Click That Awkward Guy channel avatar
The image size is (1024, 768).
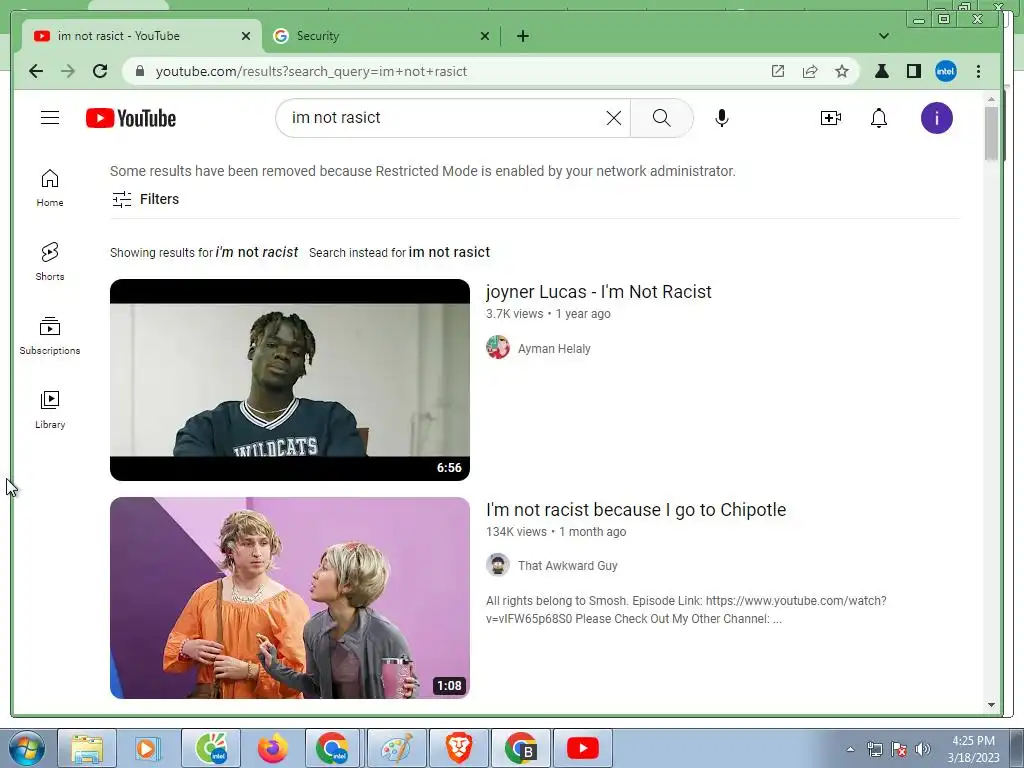(x=498, y=564)
